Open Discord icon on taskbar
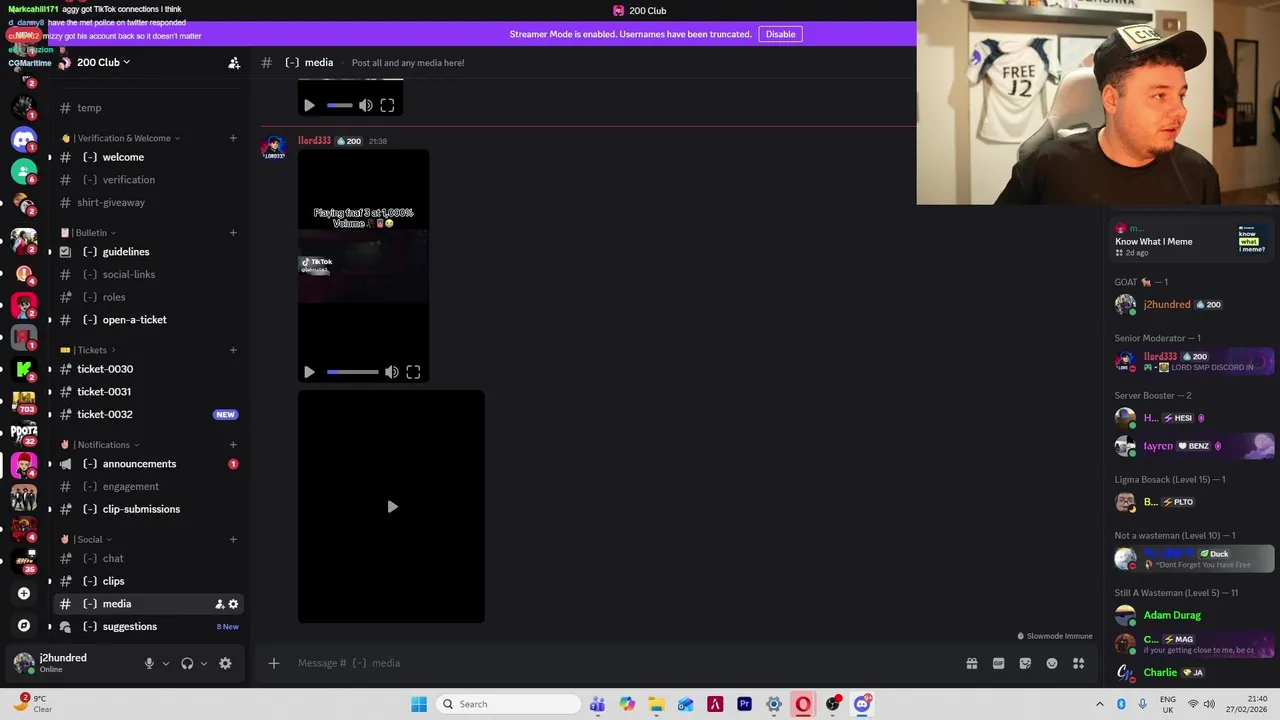 [x=862, y=704]
